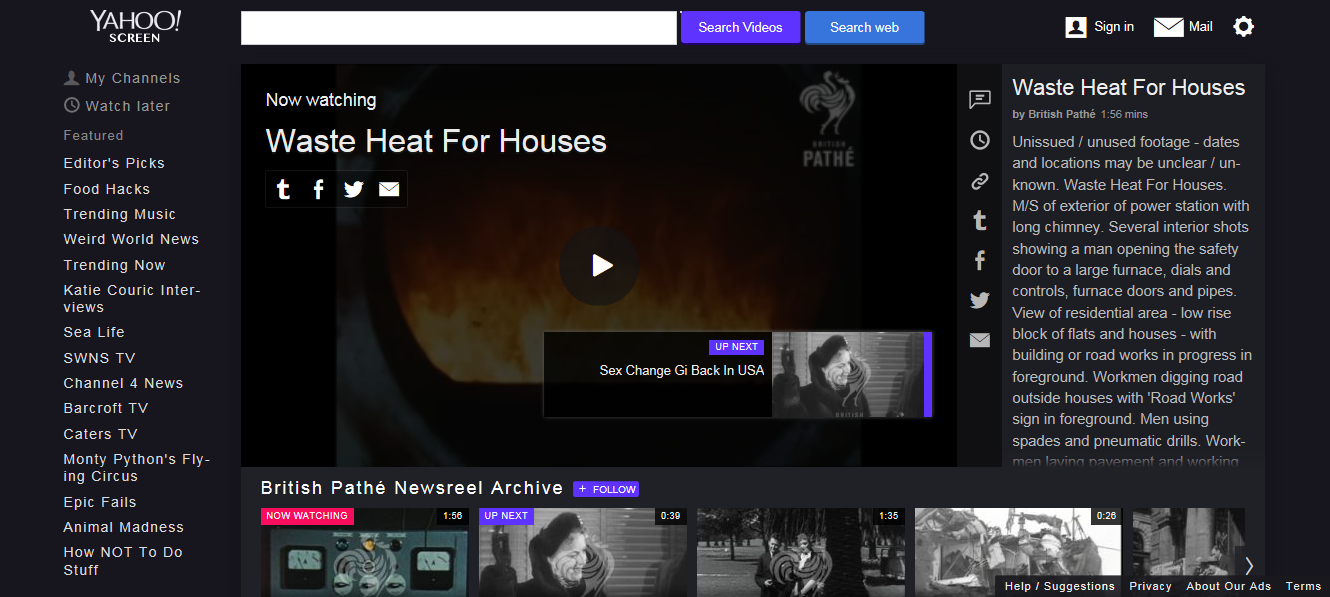Open the 0:26 duration thumbnail
The image size is (1330, 597).
(1019, 552)
